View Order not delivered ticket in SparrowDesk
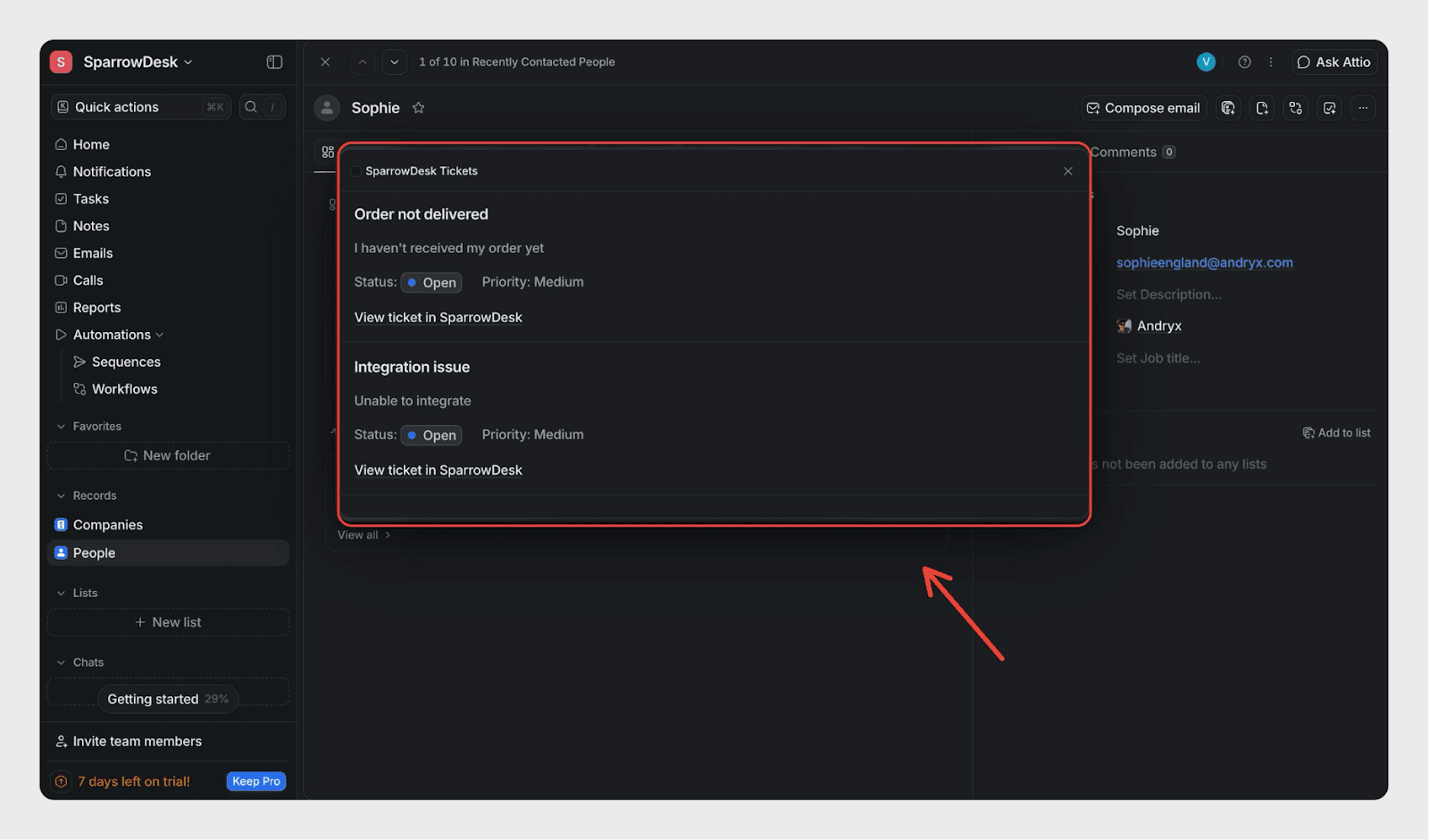 point(438,318)
